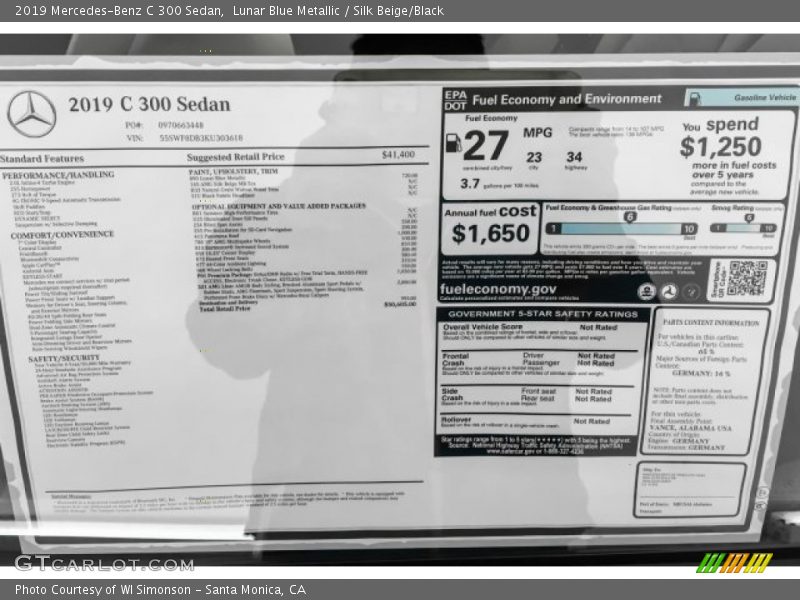Click the $1,250 fuel cost figure
This screenshot has width=800, height=600.
pyautogui.click(x=720, y=147)
